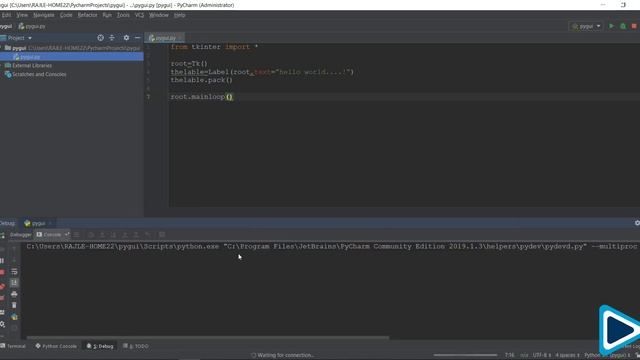Viewport: 640px width, 360px height.
Task: Open the Project view dropdown
Action: point(19,38)
